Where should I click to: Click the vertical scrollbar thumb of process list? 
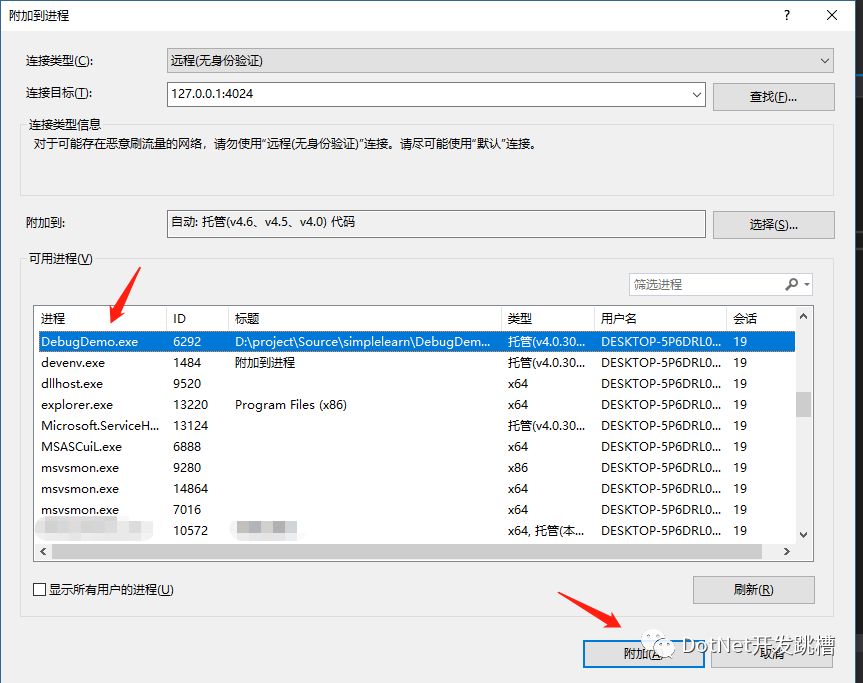804,405
